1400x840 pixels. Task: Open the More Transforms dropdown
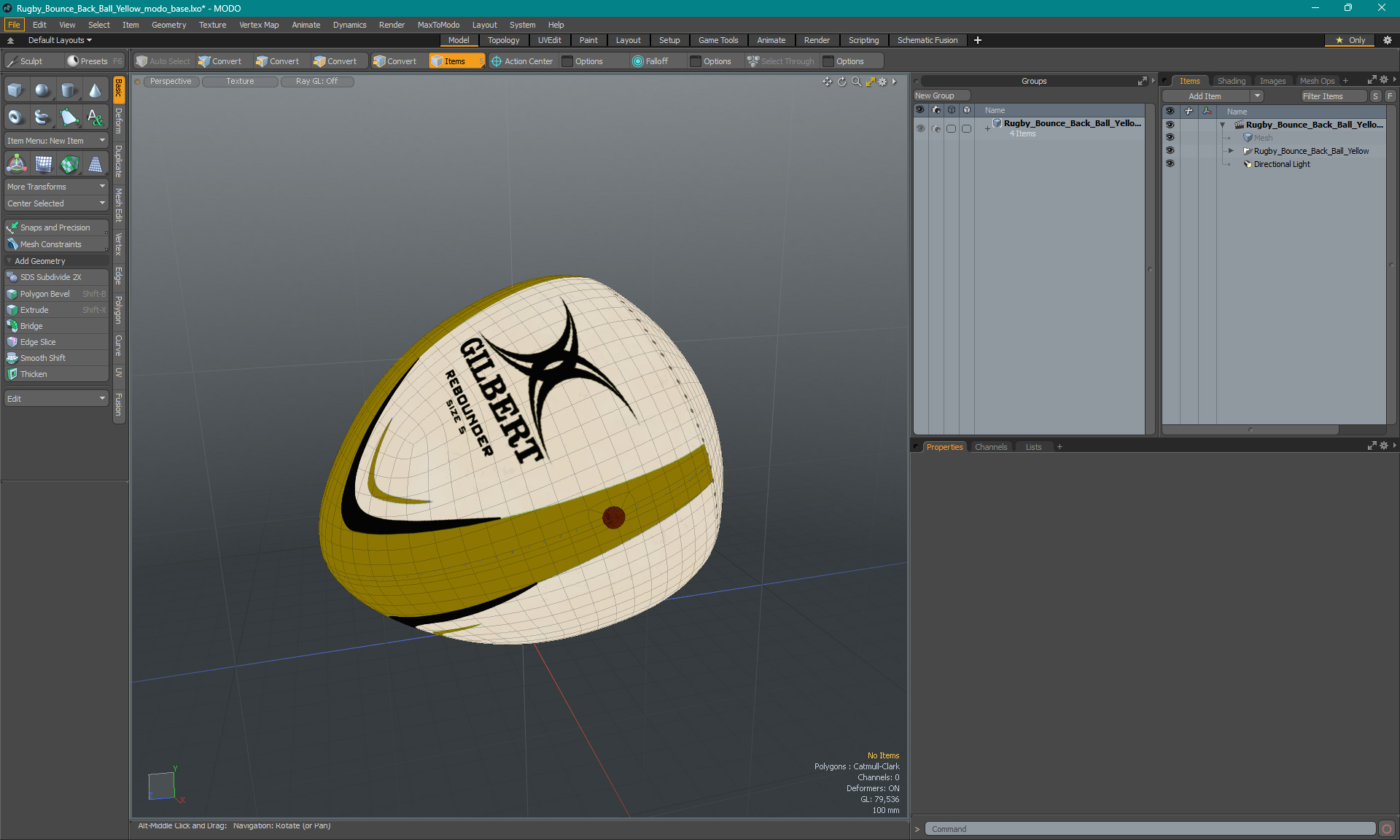56,187
